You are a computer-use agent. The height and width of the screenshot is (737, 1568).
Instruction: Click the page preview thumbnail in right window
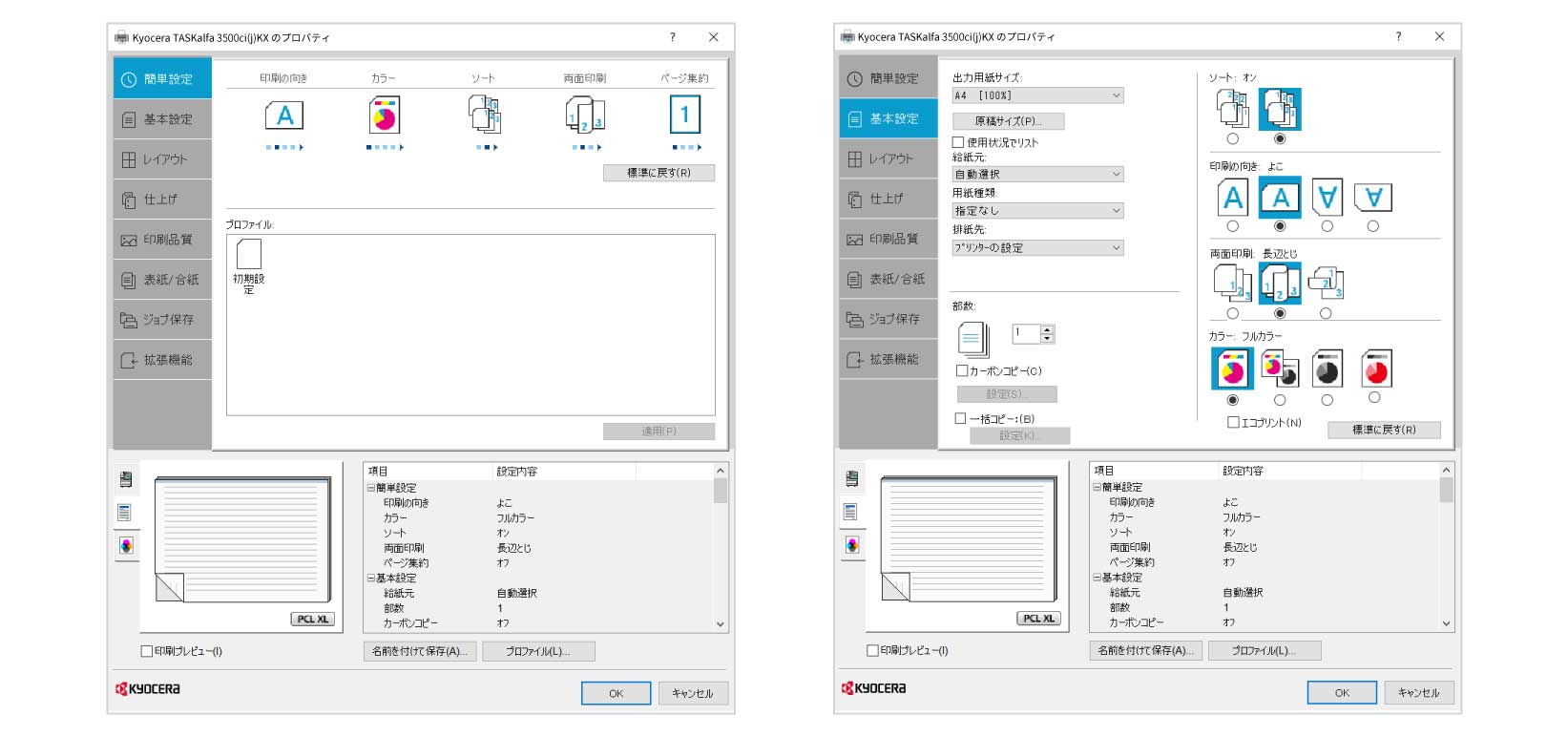tap(968, 539)
